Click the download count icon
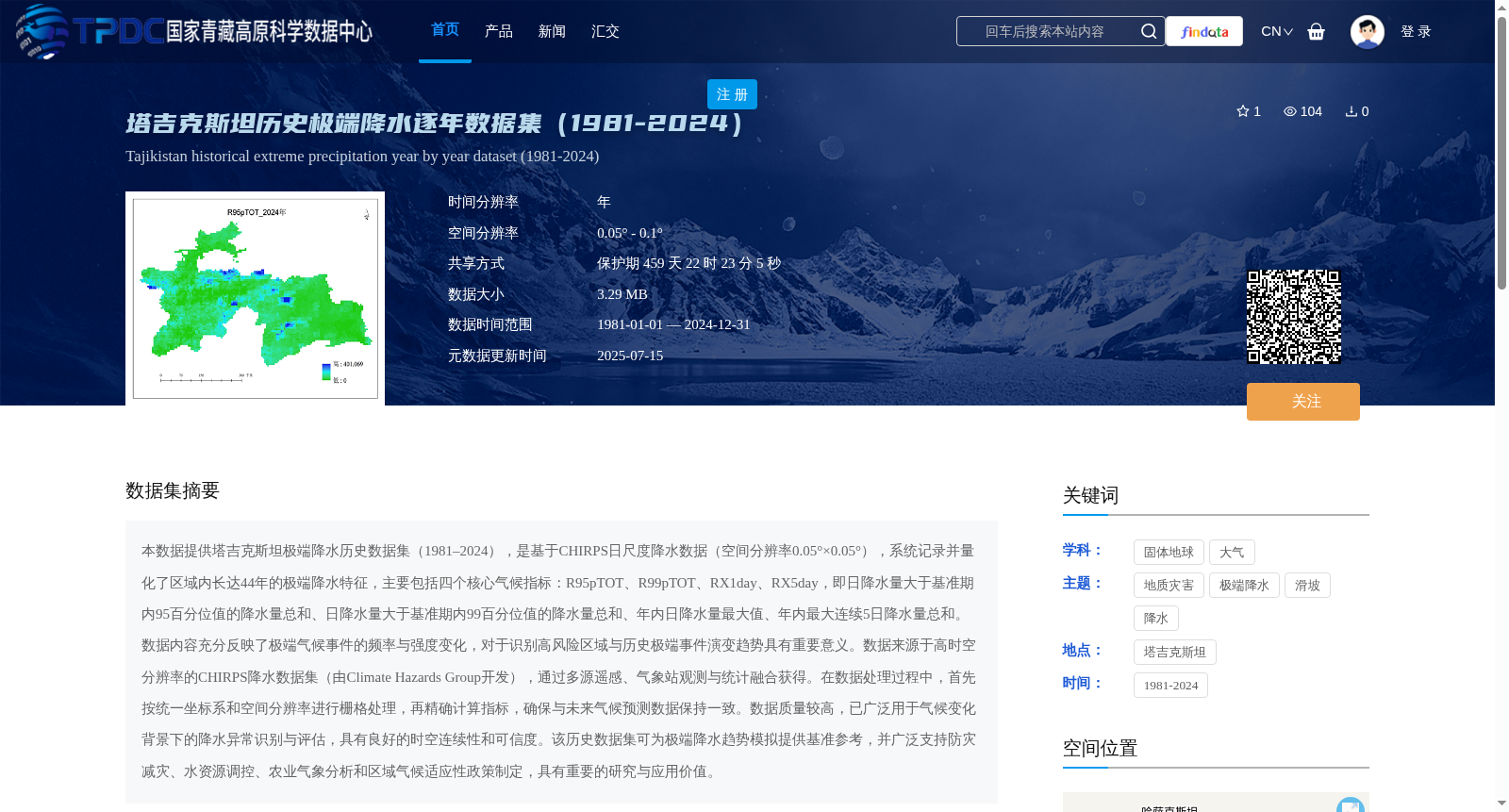The image size is (1509, 812). pyautogui.click(x=1351, y=111)
